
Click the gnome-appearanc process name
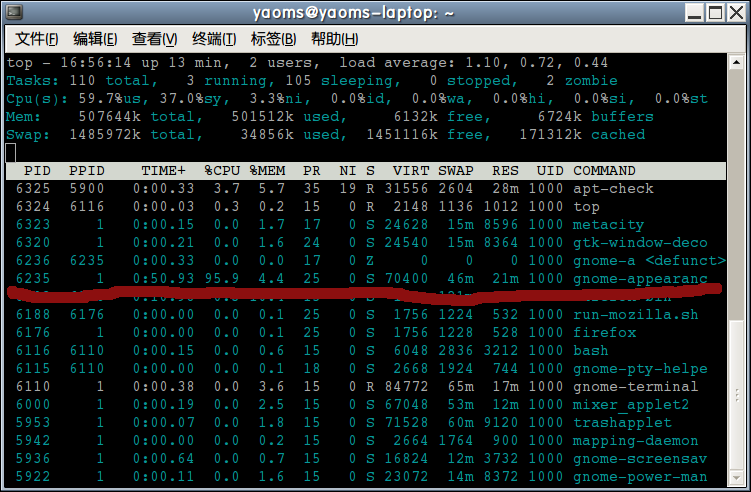640,279
